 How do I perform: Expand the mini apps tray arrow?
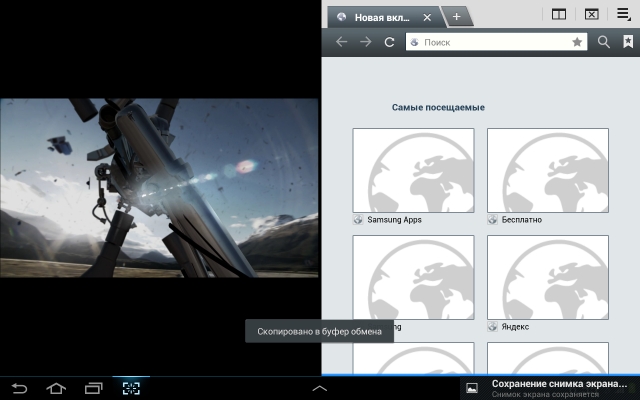point(320,389)
